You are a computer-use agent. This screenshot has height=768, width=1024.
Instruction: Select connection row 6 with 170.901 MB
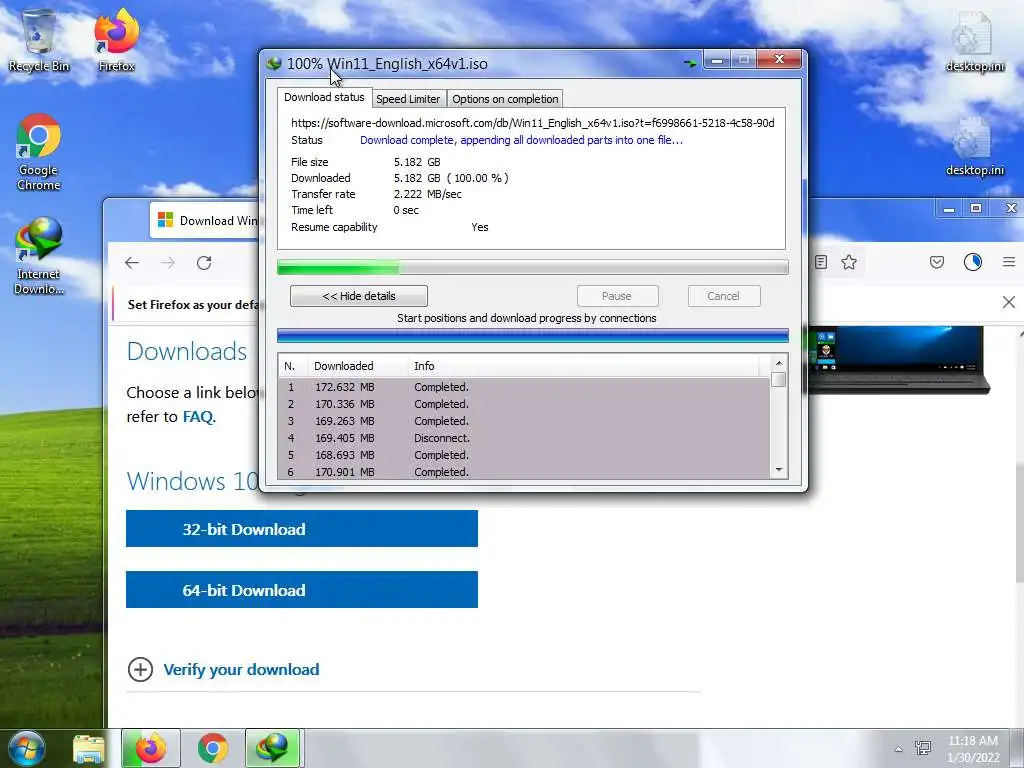pyautogui.click(x=524, y=472)
